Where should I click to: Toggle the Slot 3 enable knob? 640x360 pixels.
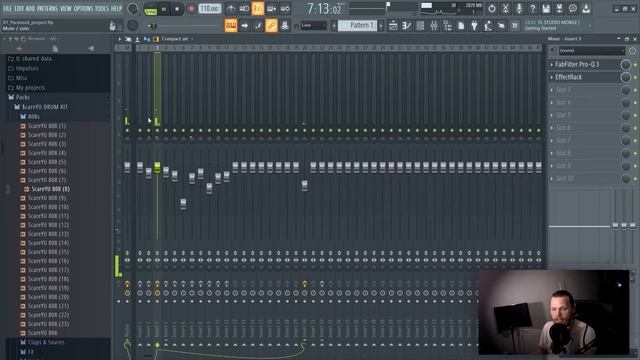[x=625, y=90]
